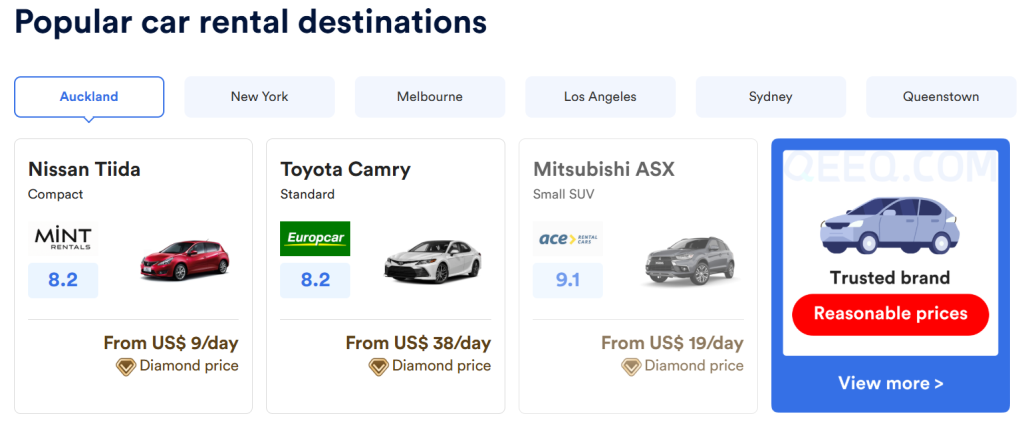
Task: Select the Auckland destination tab
Action: click(89, 97)
